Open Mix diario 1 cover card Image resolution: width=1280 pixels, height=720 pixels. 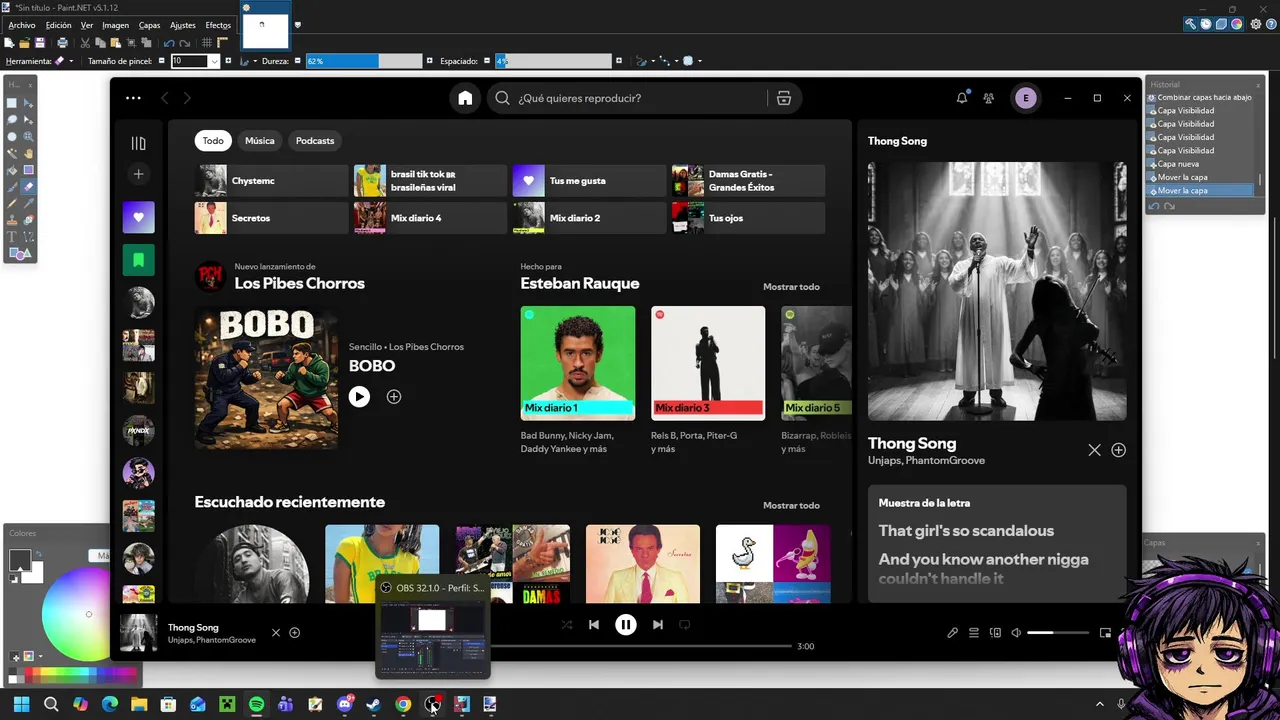click(578, 363)
